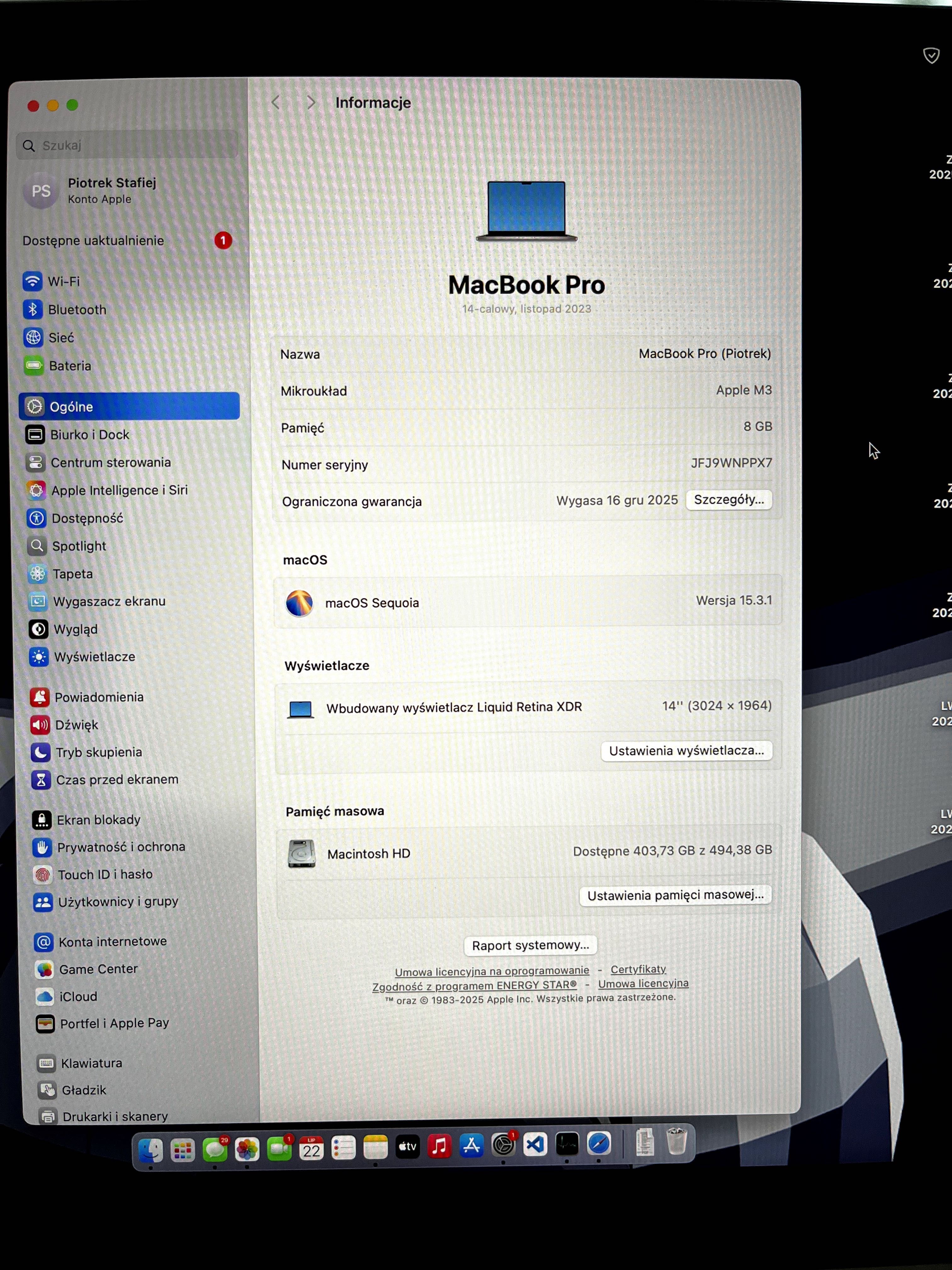Click the Szczegóły warranty button
This screenshot has width=952, height=1270.
[729, 500]
